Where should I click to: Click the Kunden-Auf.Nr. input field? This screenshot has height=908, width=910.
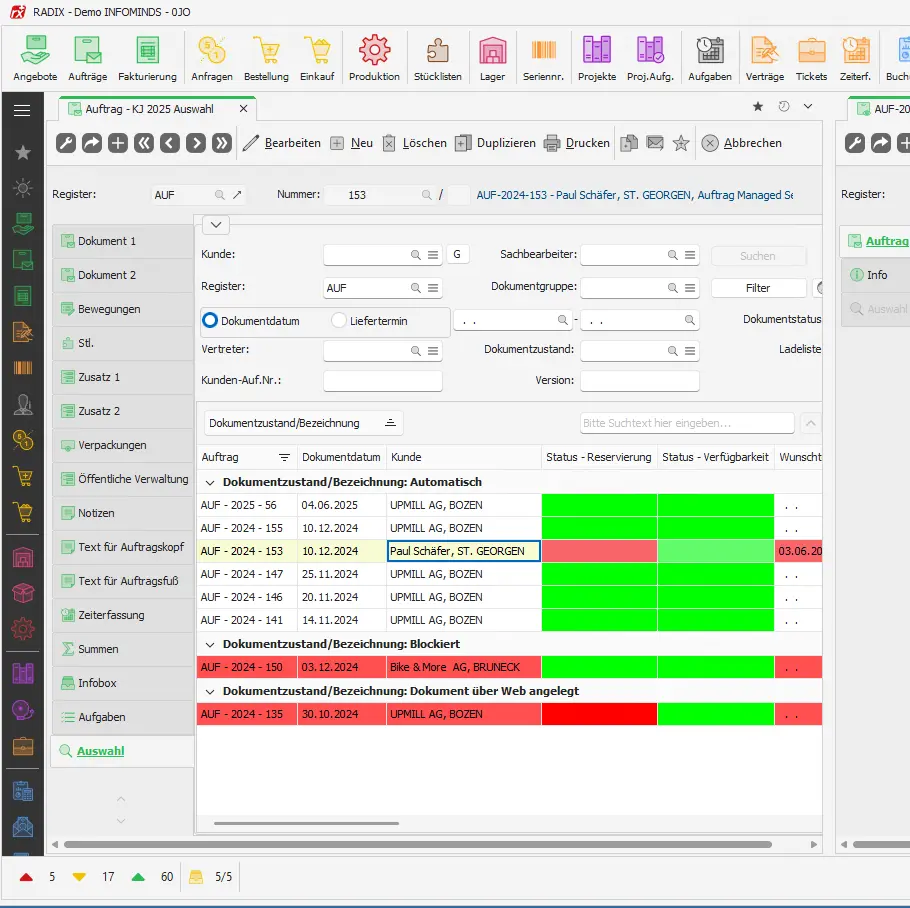tap(383, 381)
